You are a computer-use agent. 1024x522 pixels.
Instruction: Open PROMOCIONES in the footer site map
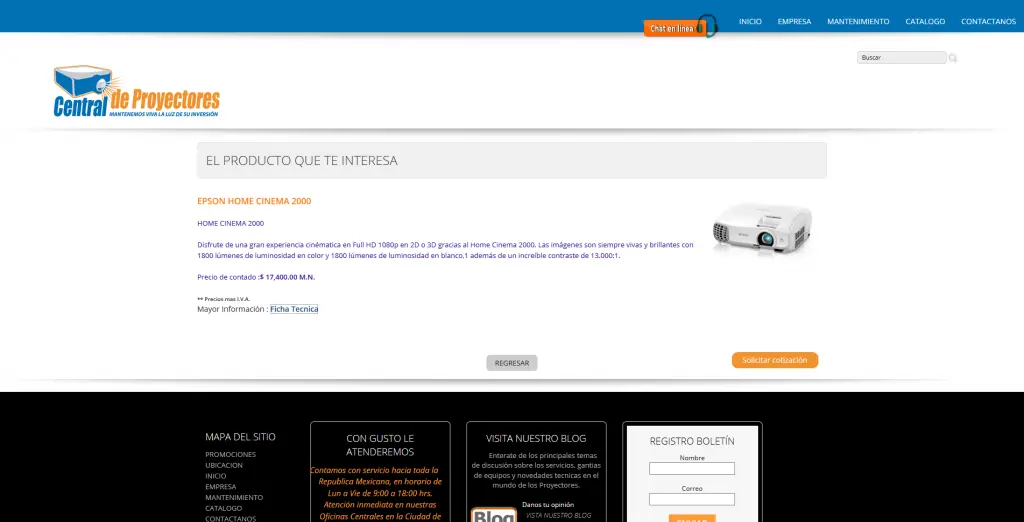click(231, 454)
